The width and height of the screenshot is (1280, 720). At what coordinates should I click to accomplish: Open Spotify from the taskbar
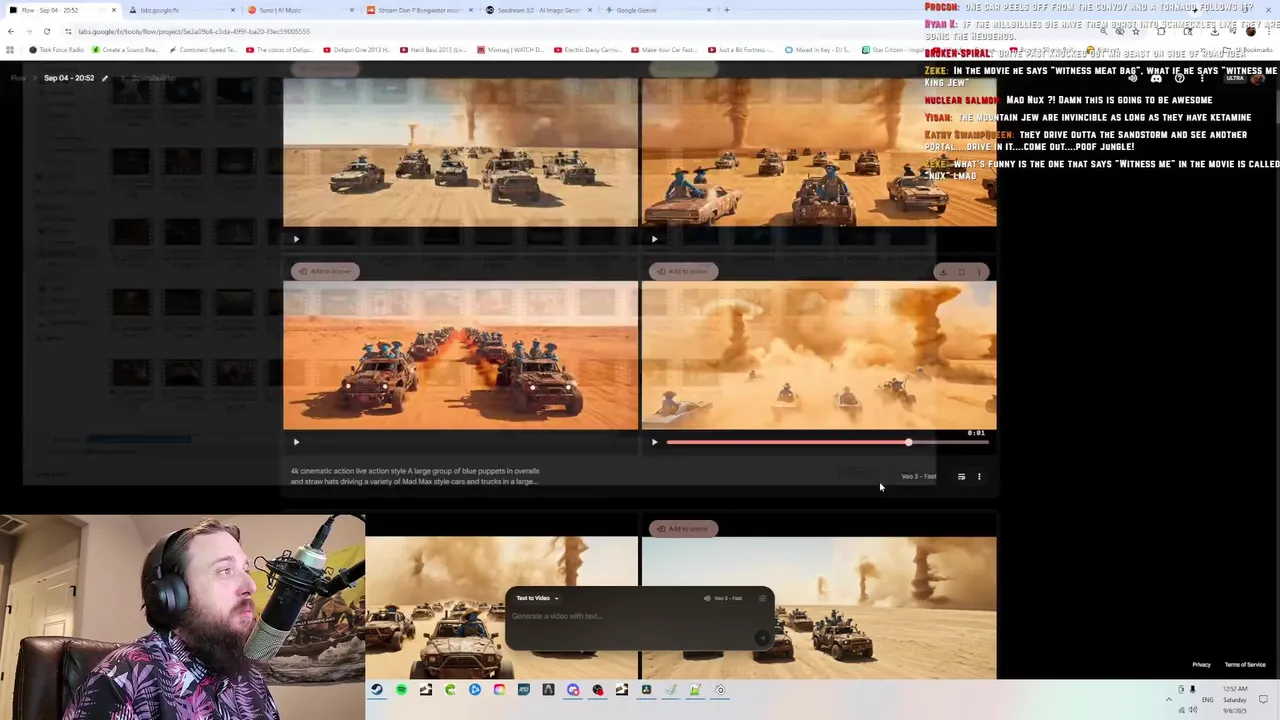(x=401, y=690)
